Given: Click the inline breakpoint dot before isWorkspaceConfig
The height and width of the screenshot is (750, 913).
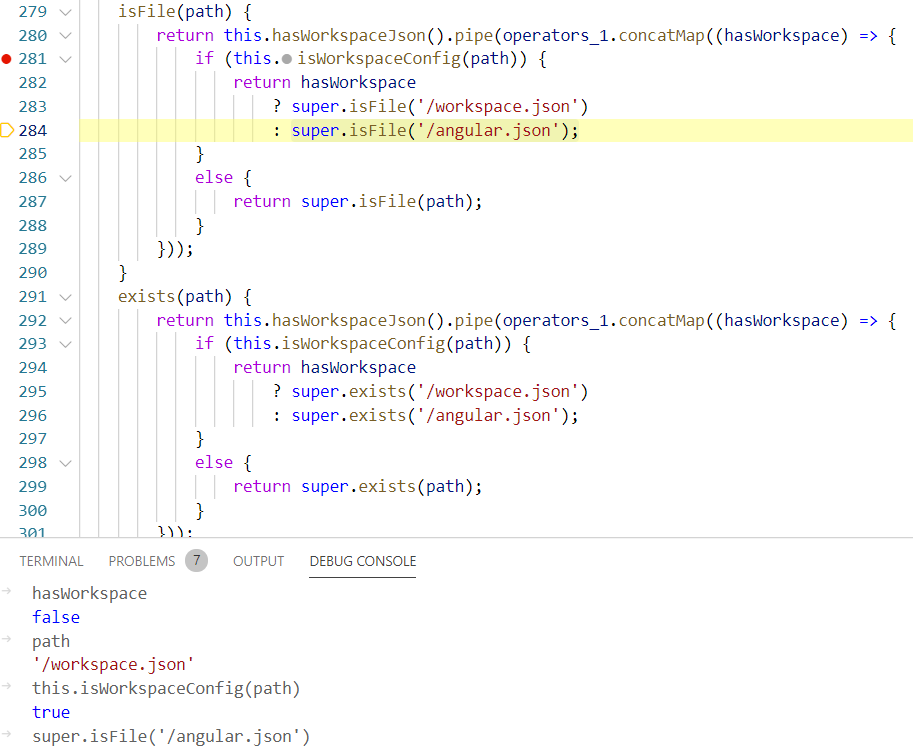Looking at the screenshot, I should pyautogui.click(x=286, y=59).
